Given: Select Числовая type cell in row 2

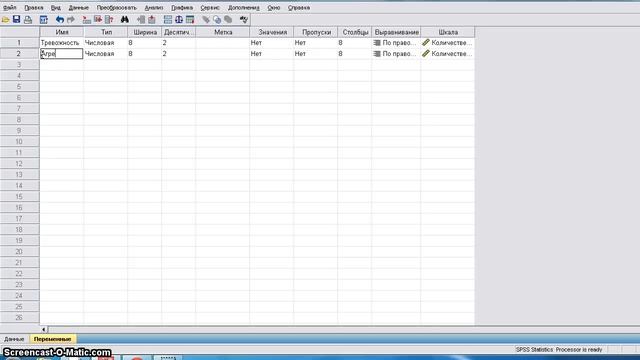Looking at the screenshot, I should click(106, 53).
